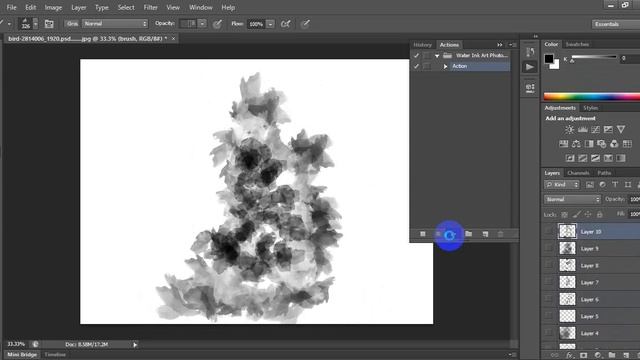
Task: Create new set in Actions panel
Action: [x=469, y=234]
